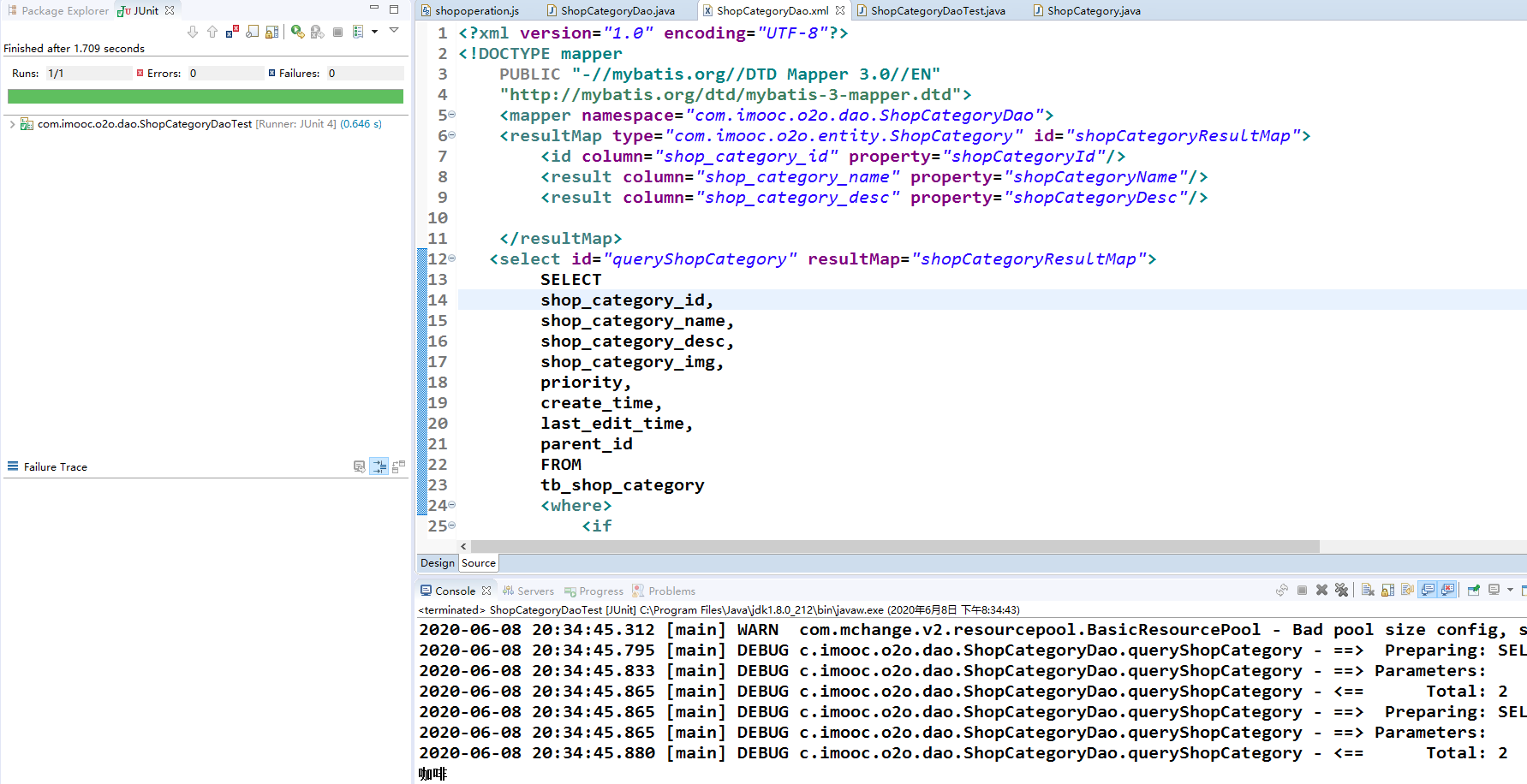This screenshot has width=1527, height=784.
Task: Rerun test with failures first
Action: [317, 32]
